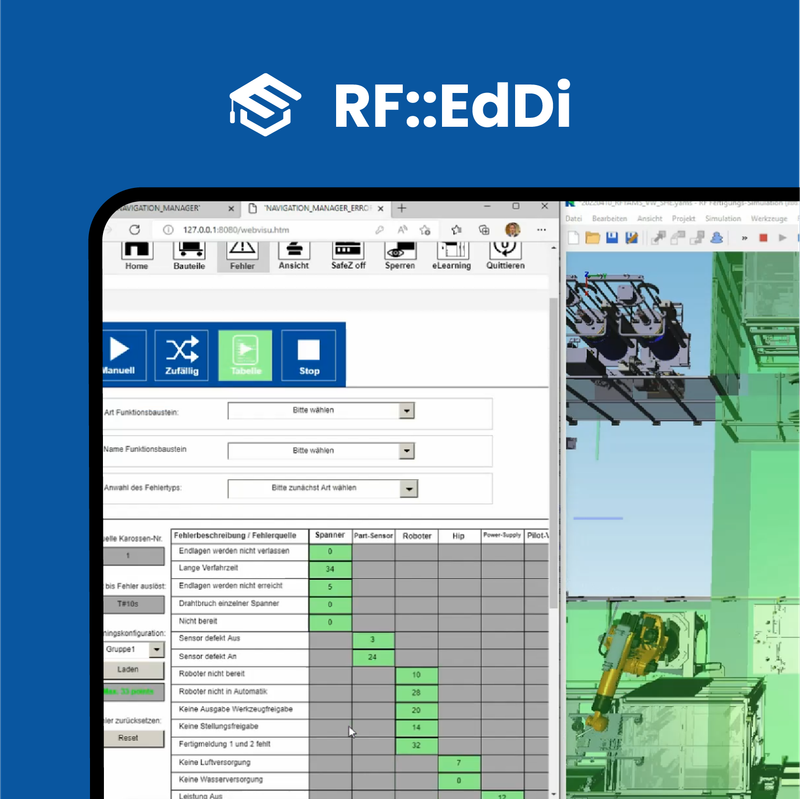The image size is (800, 799).
Task: Click the Max. 33 points button
Action: coord(134,692)
